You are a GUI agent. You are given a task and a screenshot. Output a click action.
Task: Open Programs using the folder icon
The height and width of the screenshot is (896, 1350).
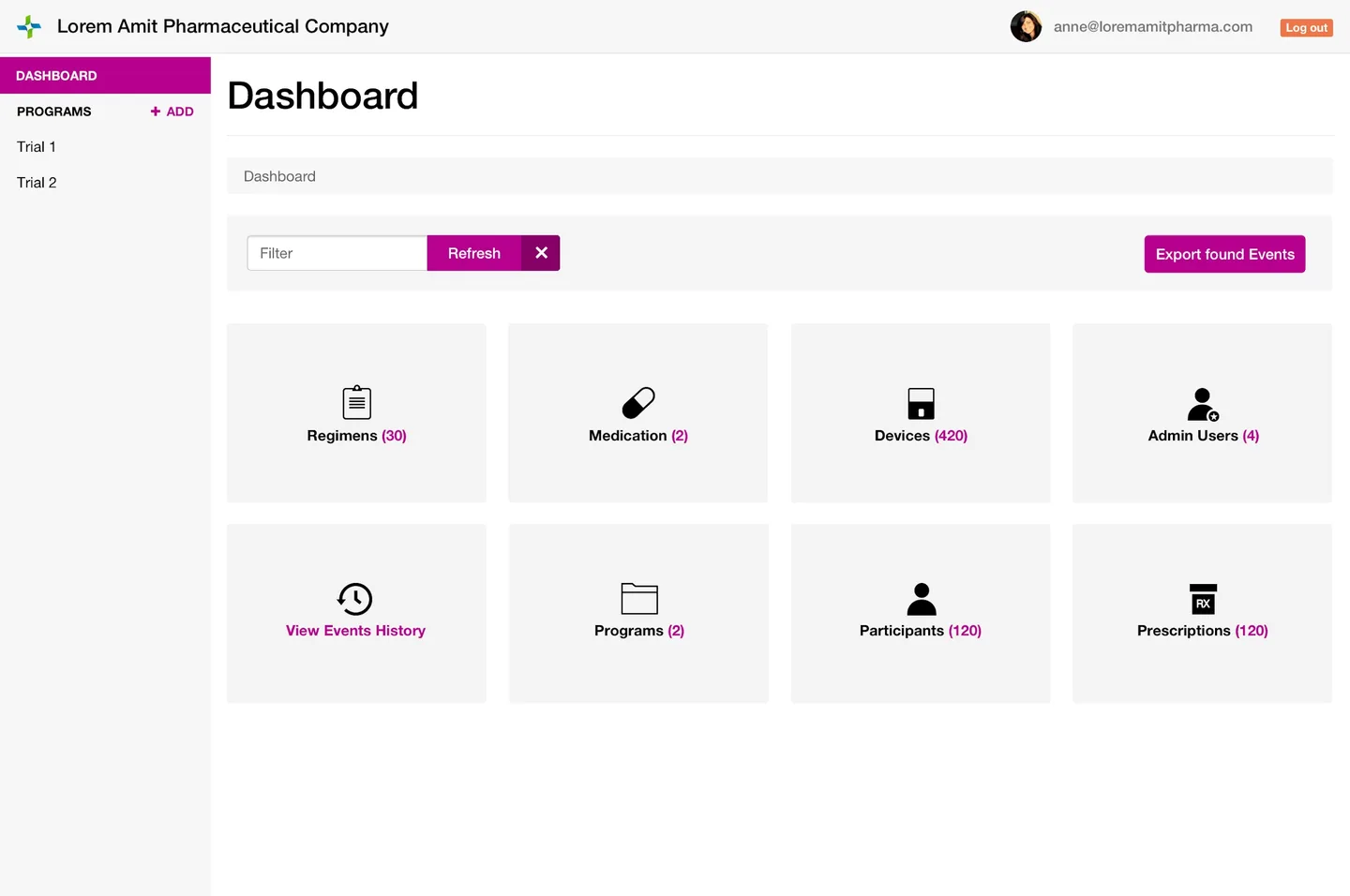pyautogui.click(x=638, y=598)
